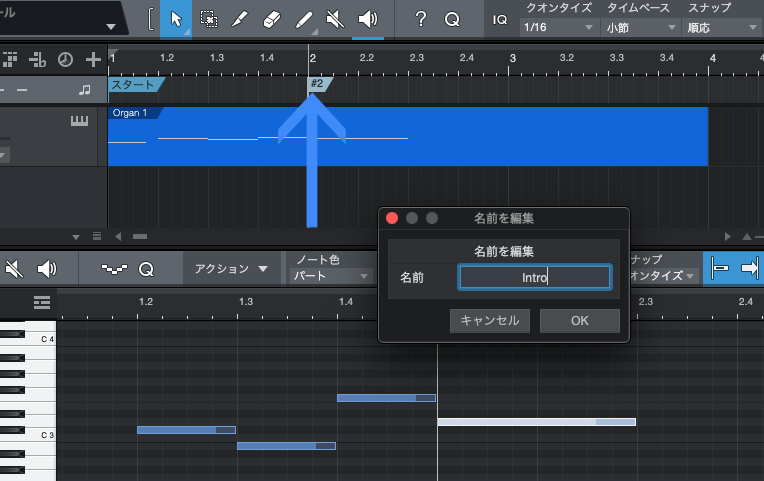Confirm the name with OK button

point(579,321)
